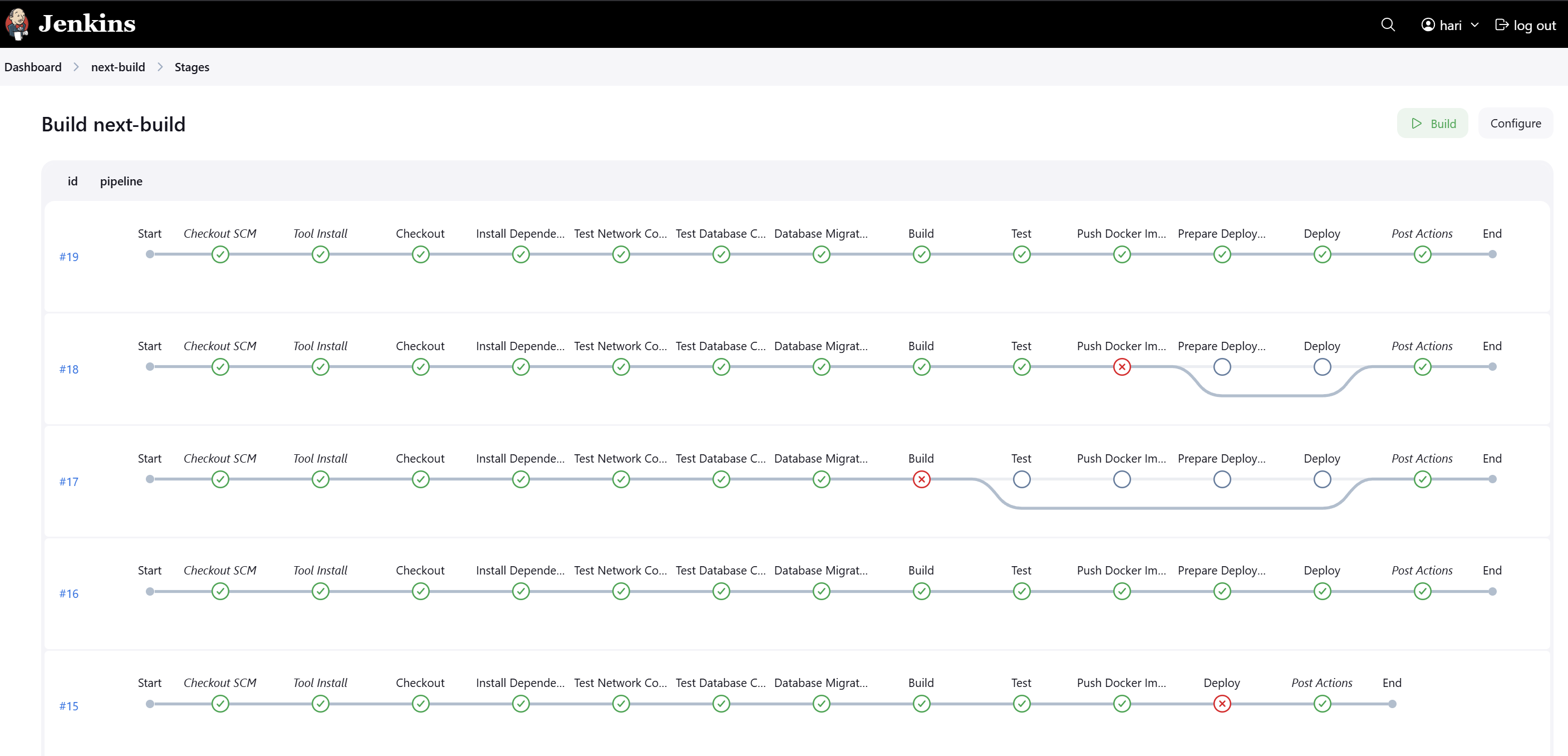
Task: Select skipped Deploy stage in #17
Action: pos(1322,480)
